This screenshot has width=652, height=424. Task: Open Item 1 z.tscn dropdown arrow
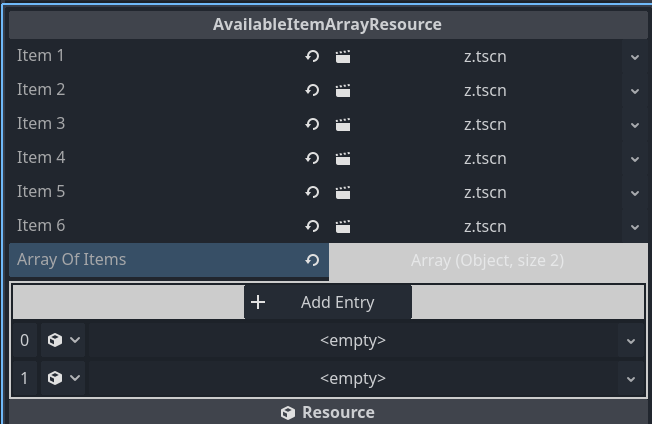point(635,57)
